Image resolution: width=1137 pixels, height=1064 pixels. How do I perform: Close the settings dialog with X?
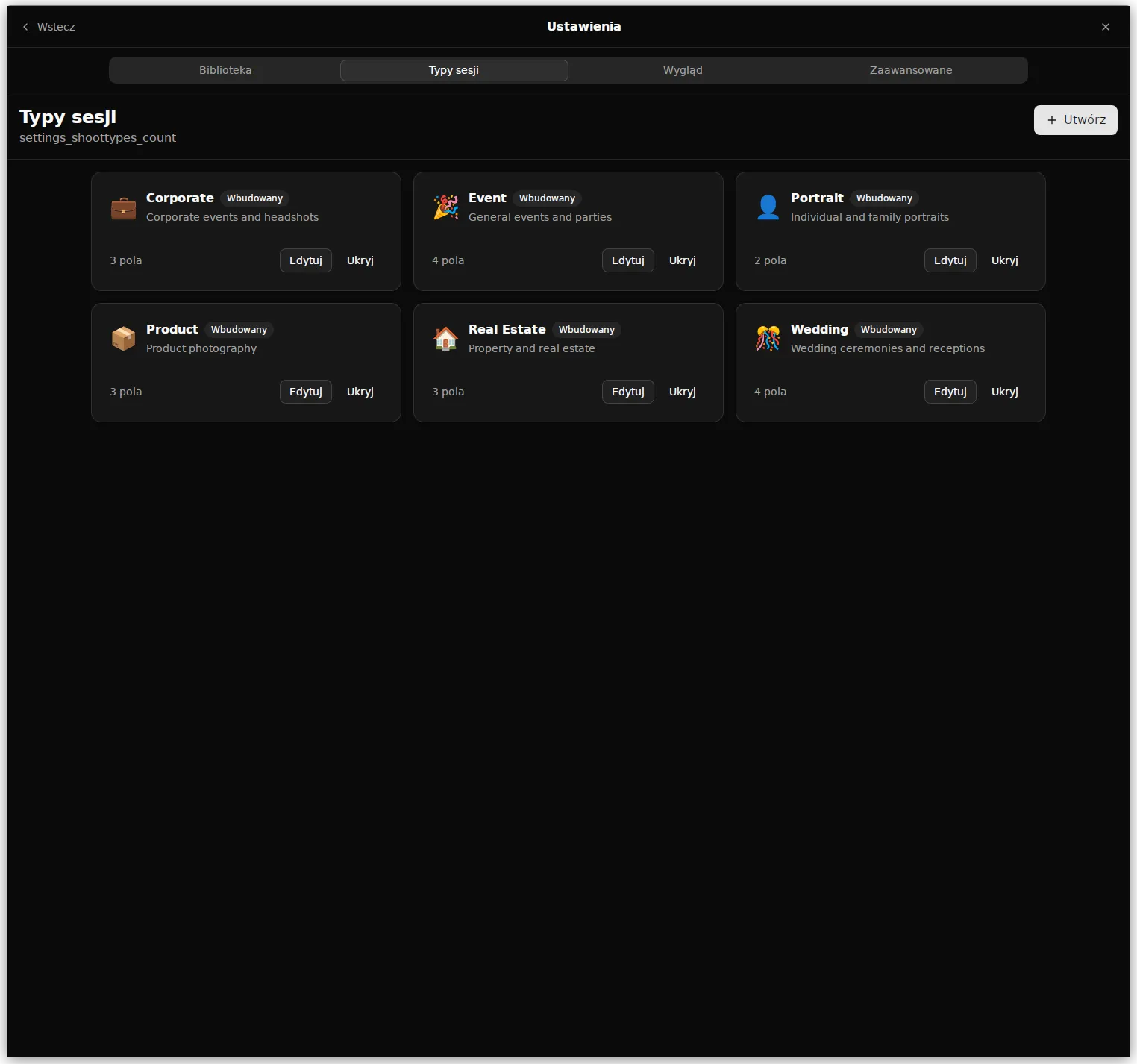(x=1106, y=27)
